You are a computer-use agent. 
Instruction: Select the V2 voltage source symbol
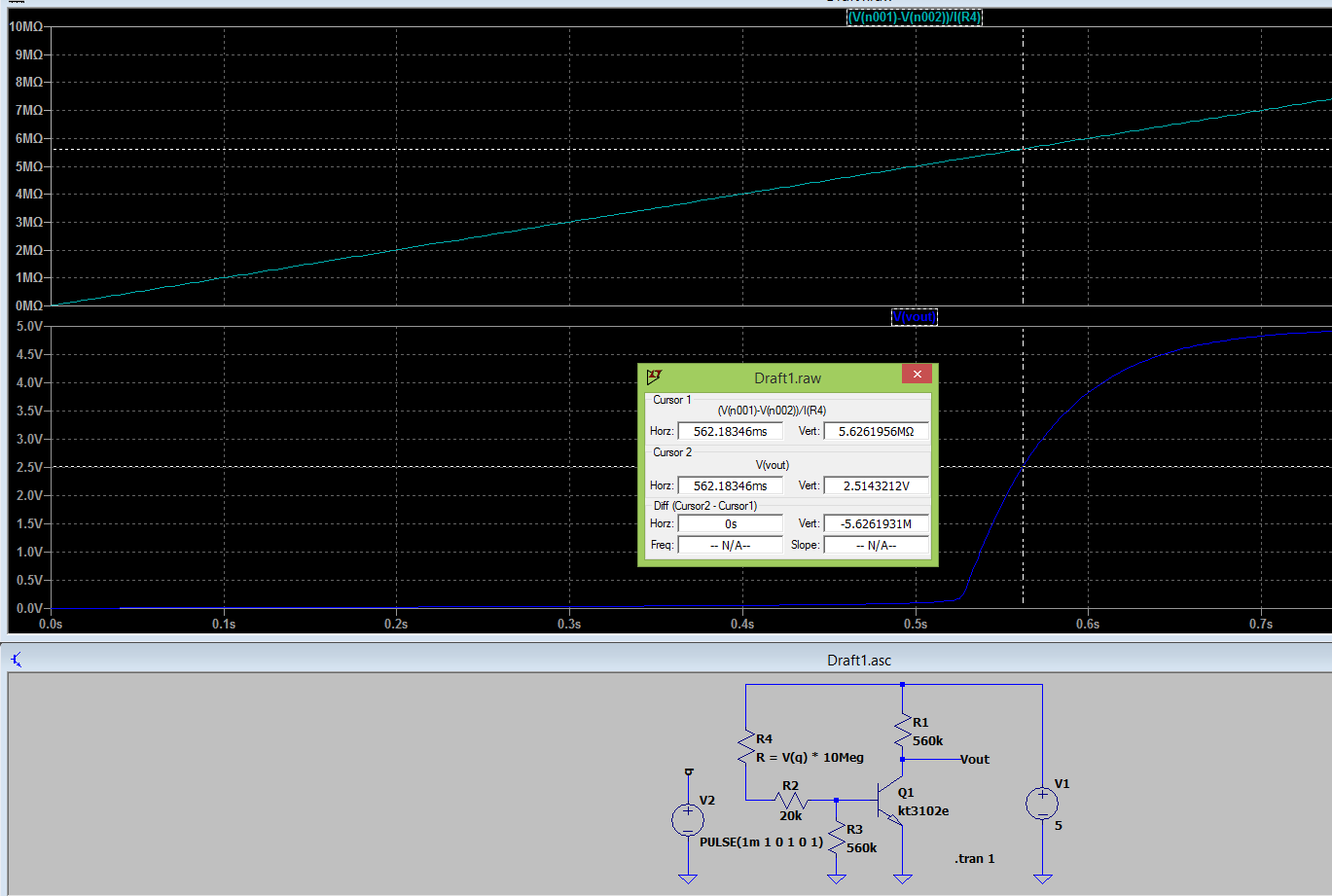click(x=688, y=819)
